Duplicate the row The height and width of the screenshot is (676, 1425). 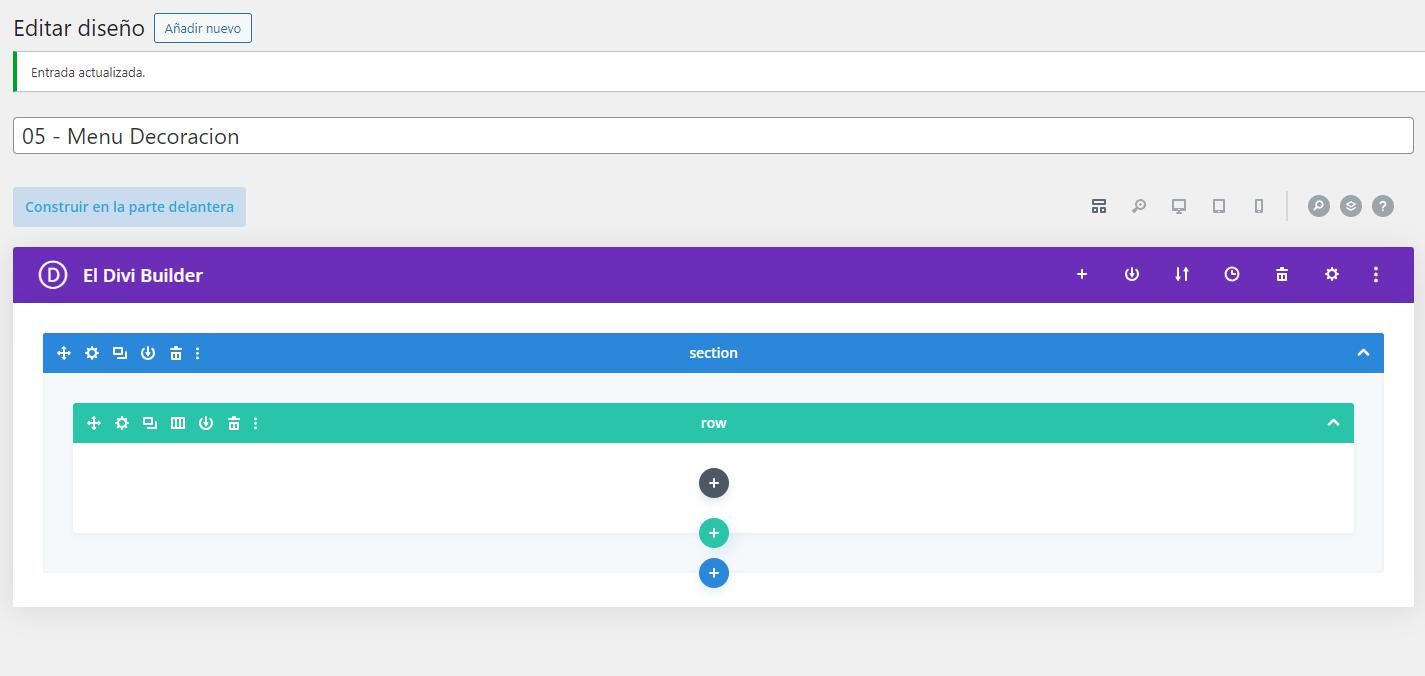(x=150, y=423)
